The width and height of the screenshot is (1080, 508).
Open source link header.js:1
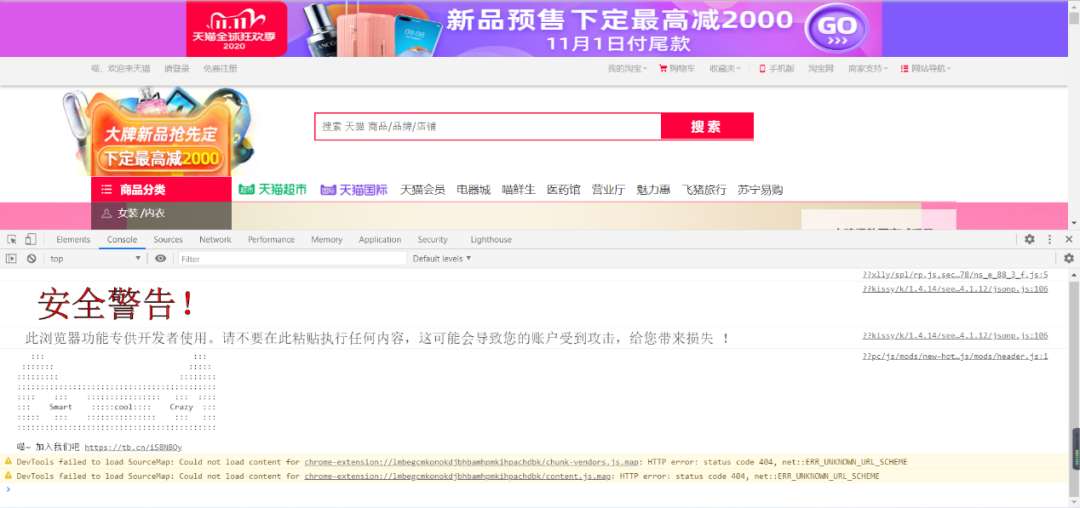955,357
